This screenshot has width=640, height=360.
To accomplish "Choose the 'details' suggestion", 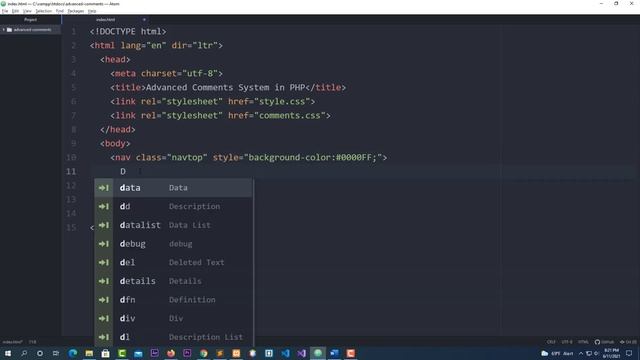I will coord(173,281).
